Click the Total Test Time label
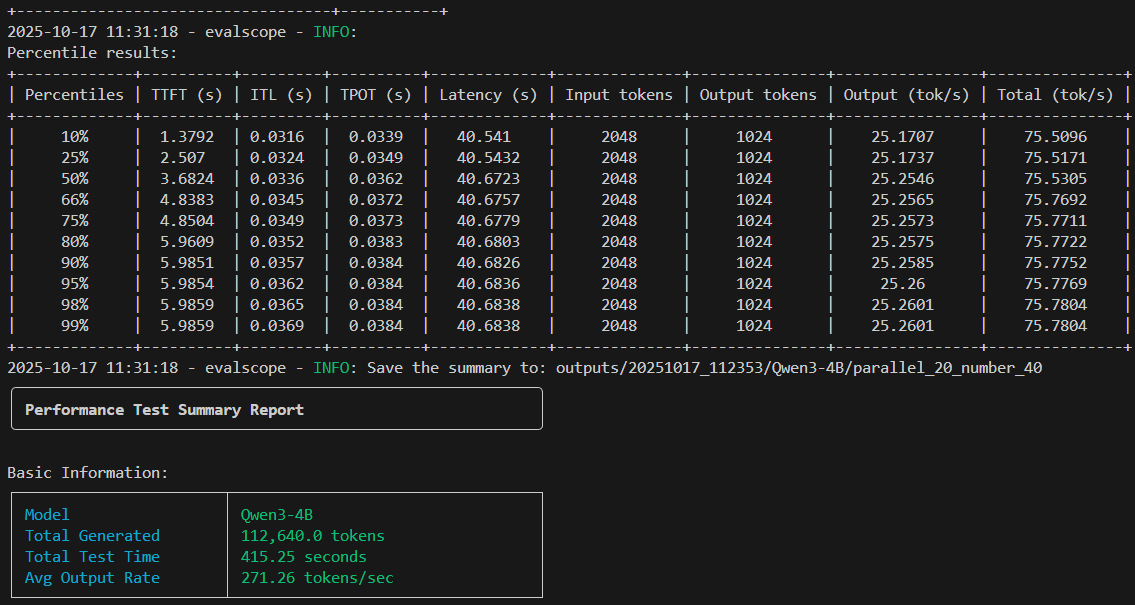Image resolution: width=1135 pixels, height=605 pixels. (x=93, y=557)
